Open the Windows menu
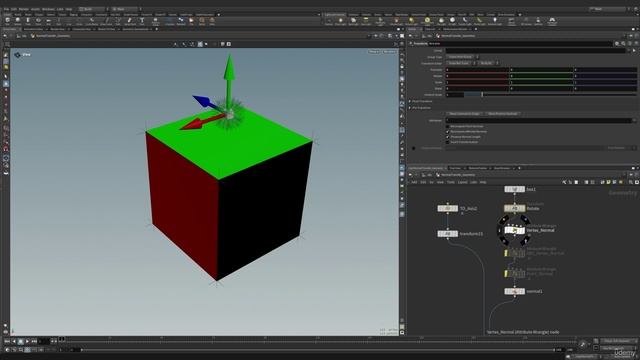 point(48,9)
